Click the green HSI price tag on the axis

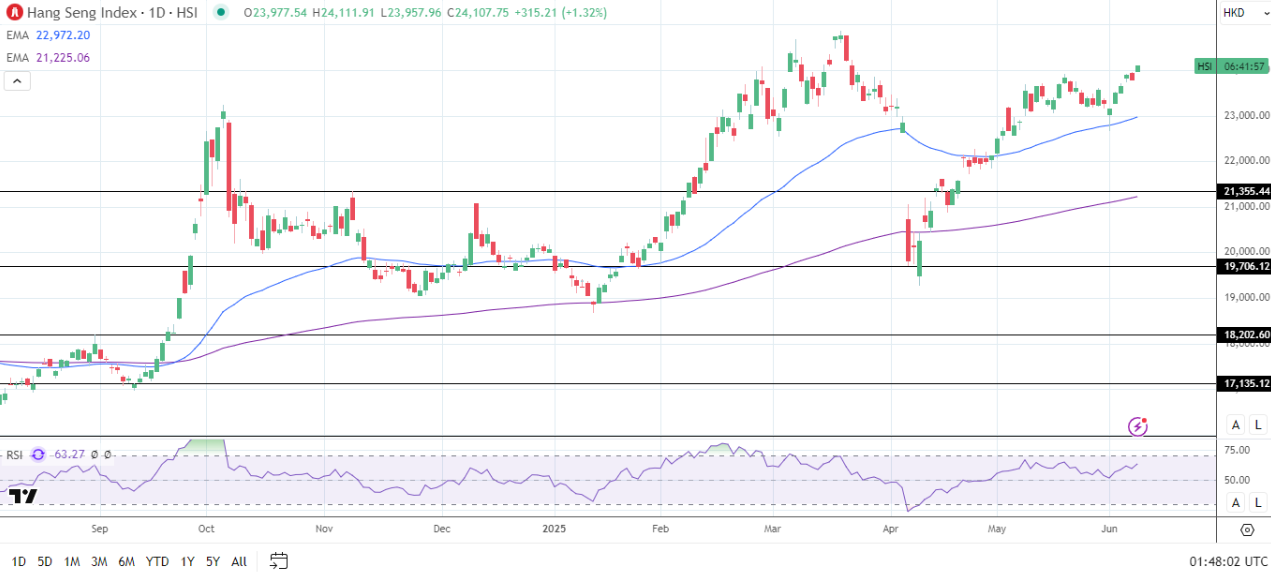[x=1205, y=66]
